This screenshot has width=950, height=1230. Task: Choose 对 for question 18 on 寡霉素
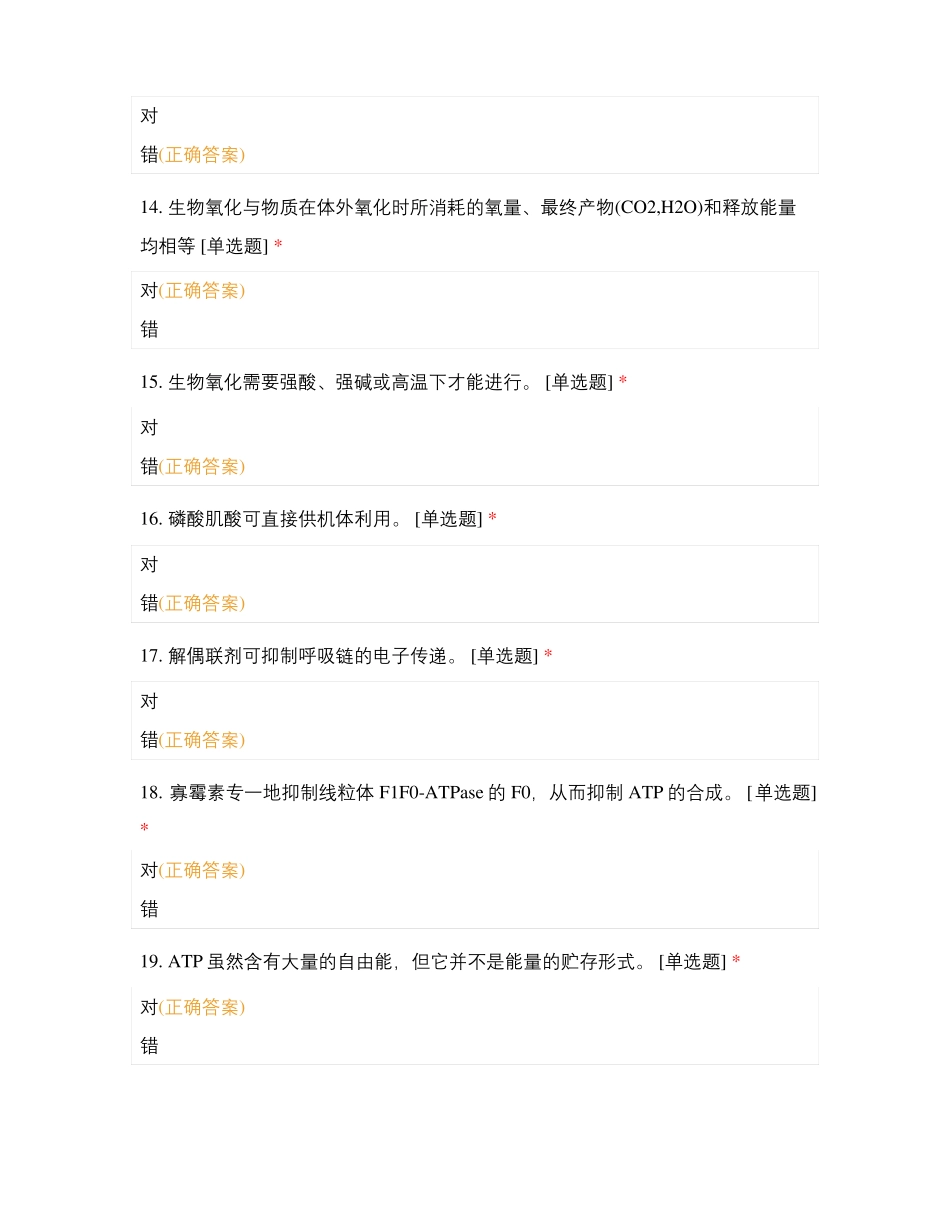[150, 870]
